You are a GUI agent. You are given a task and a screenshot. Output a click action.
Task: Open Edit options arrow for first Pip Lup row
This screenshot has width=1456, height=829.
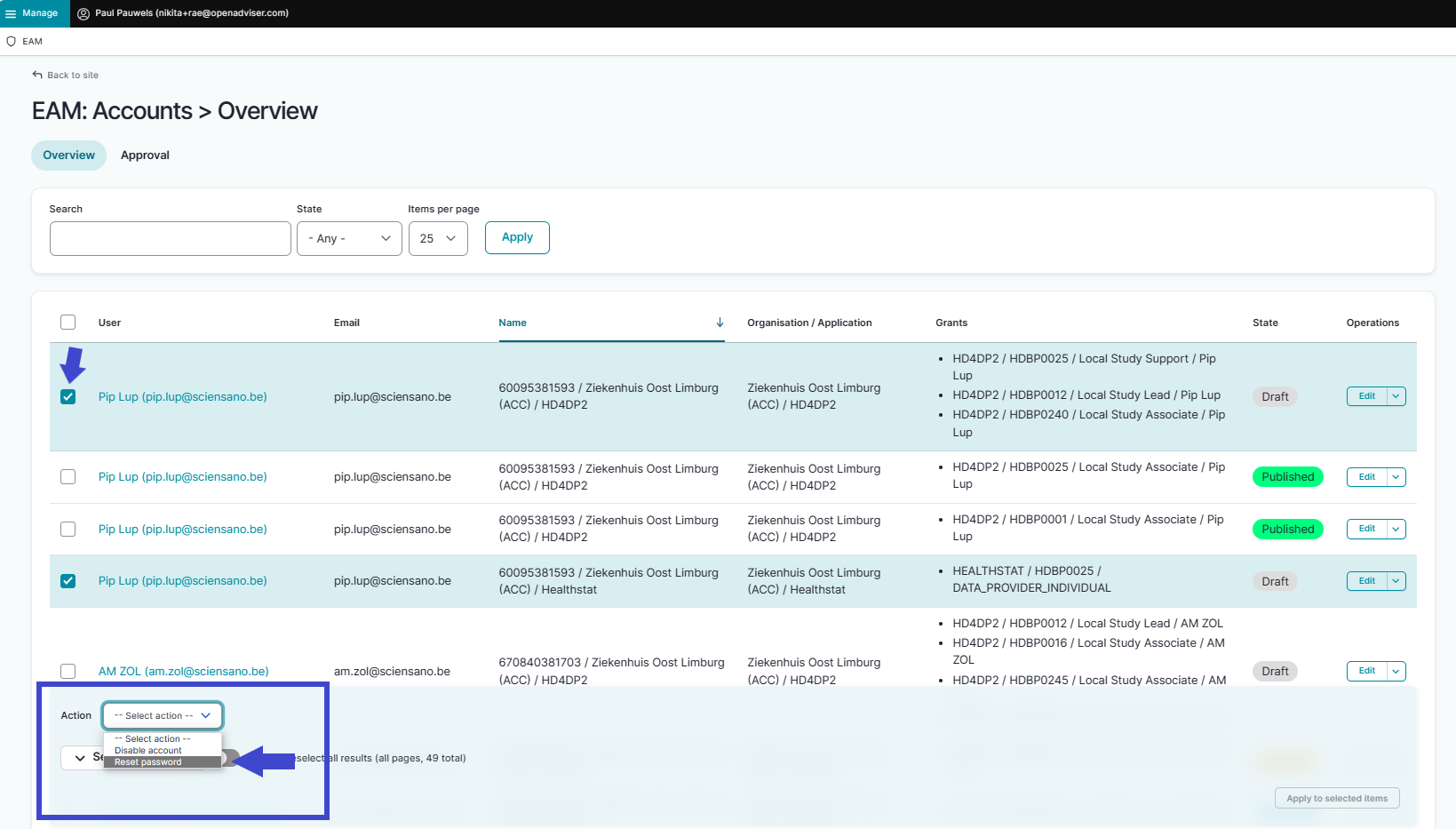(1396, 396)
